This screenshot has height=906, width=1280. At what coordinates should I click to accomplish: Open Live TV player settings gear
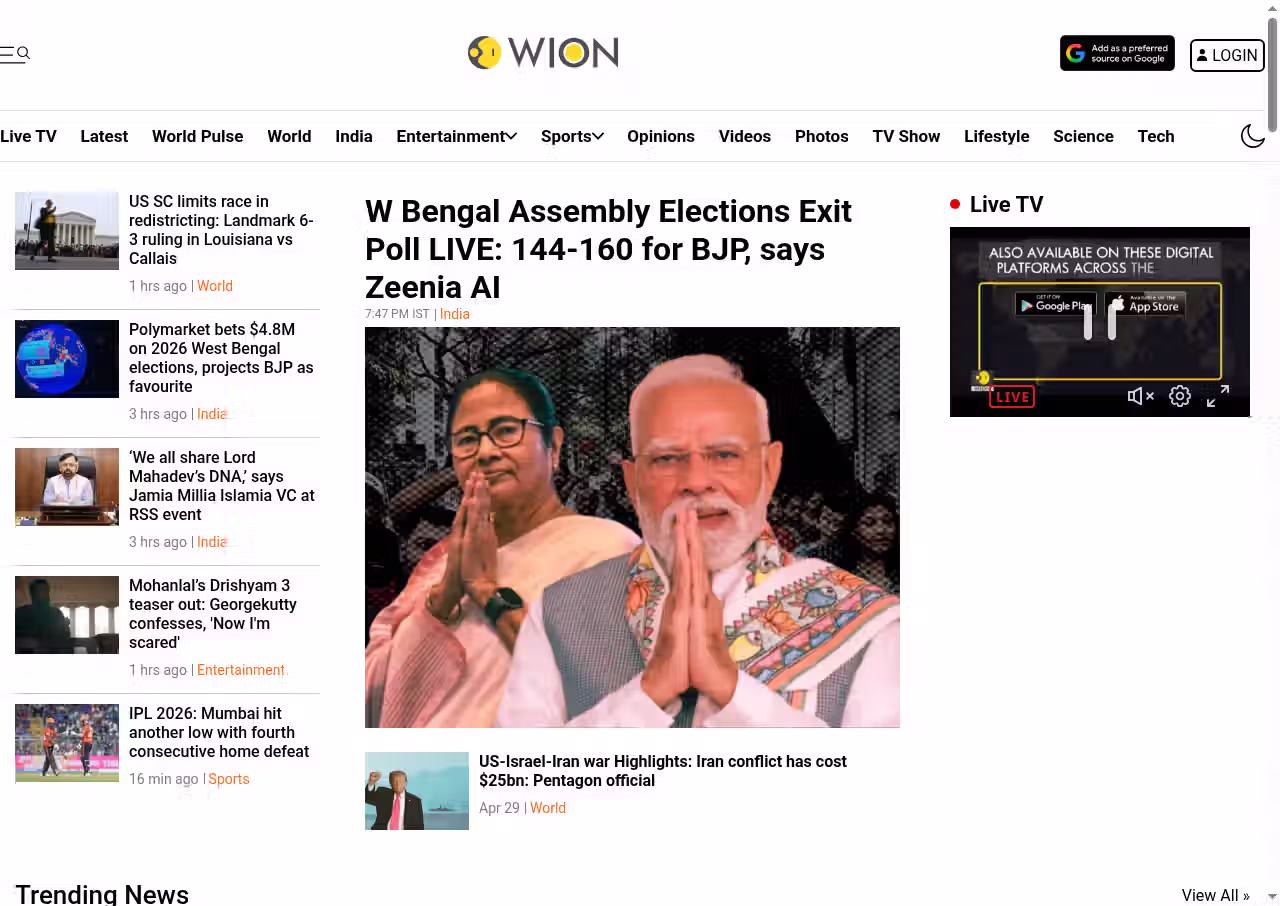pos(1180,396)
